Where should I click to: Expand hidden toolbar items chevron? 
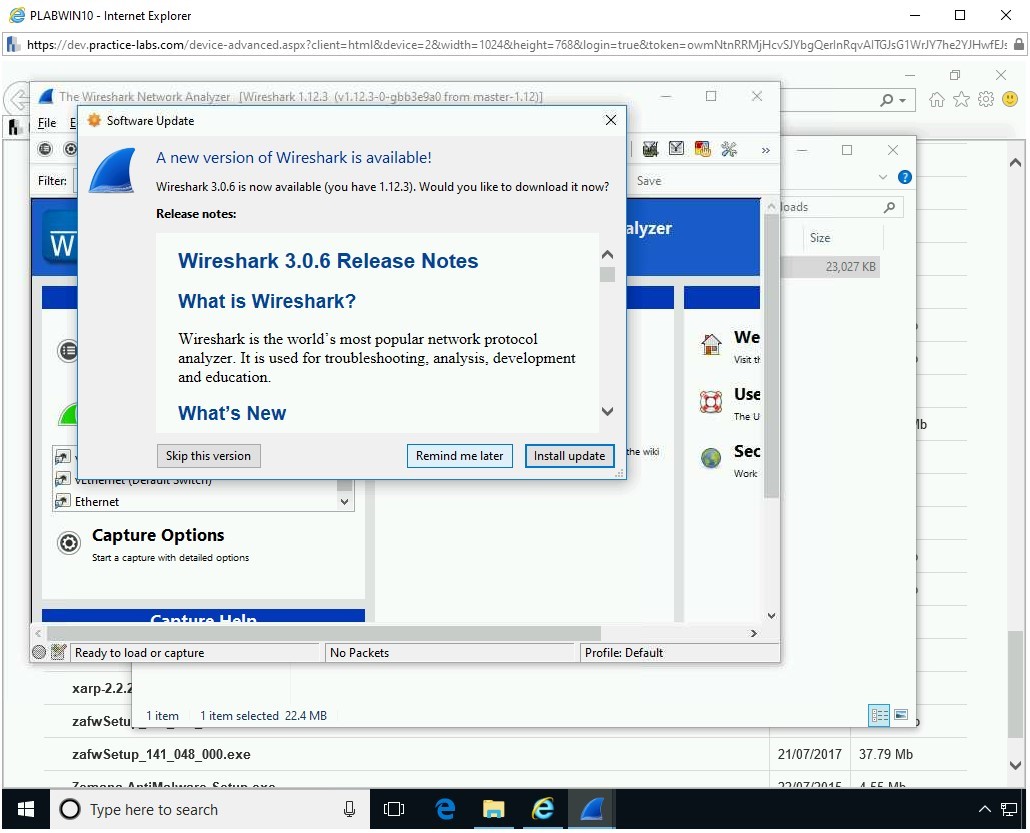(x=765, y=150)
